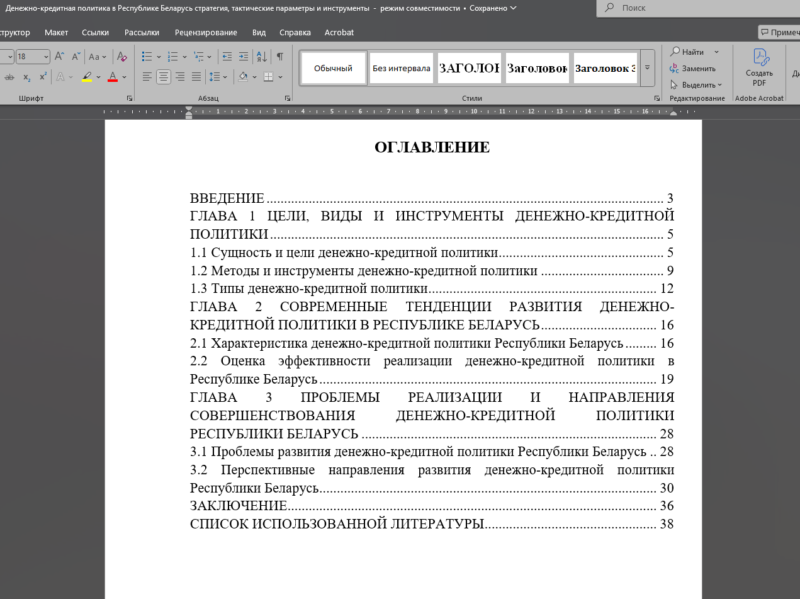Justify paragraph text
Viewport: 800px width, 599px height.
(196, 77)
